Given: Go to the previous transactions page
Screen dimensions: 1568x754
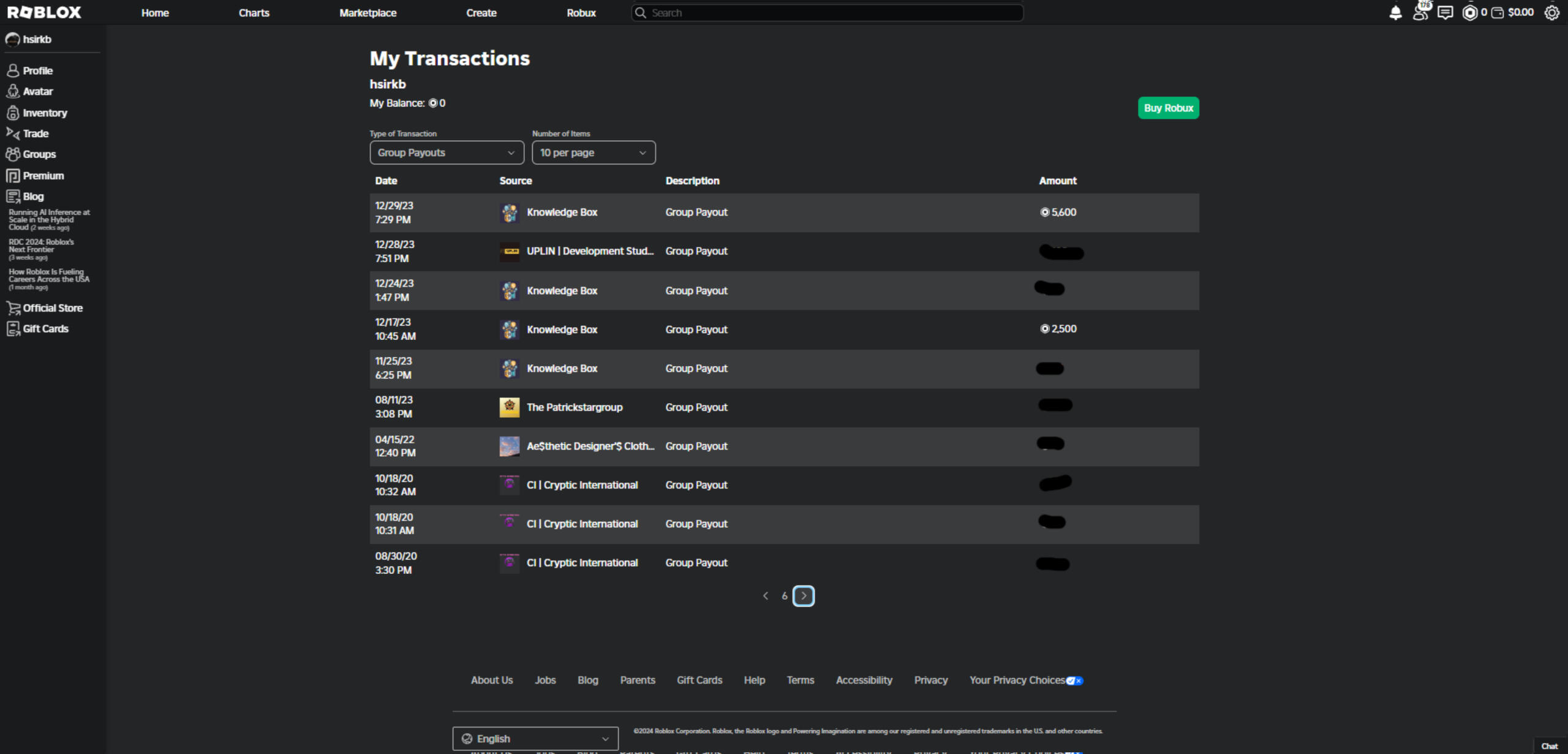Looking at the screenshot, I should [x=766, y=596].
